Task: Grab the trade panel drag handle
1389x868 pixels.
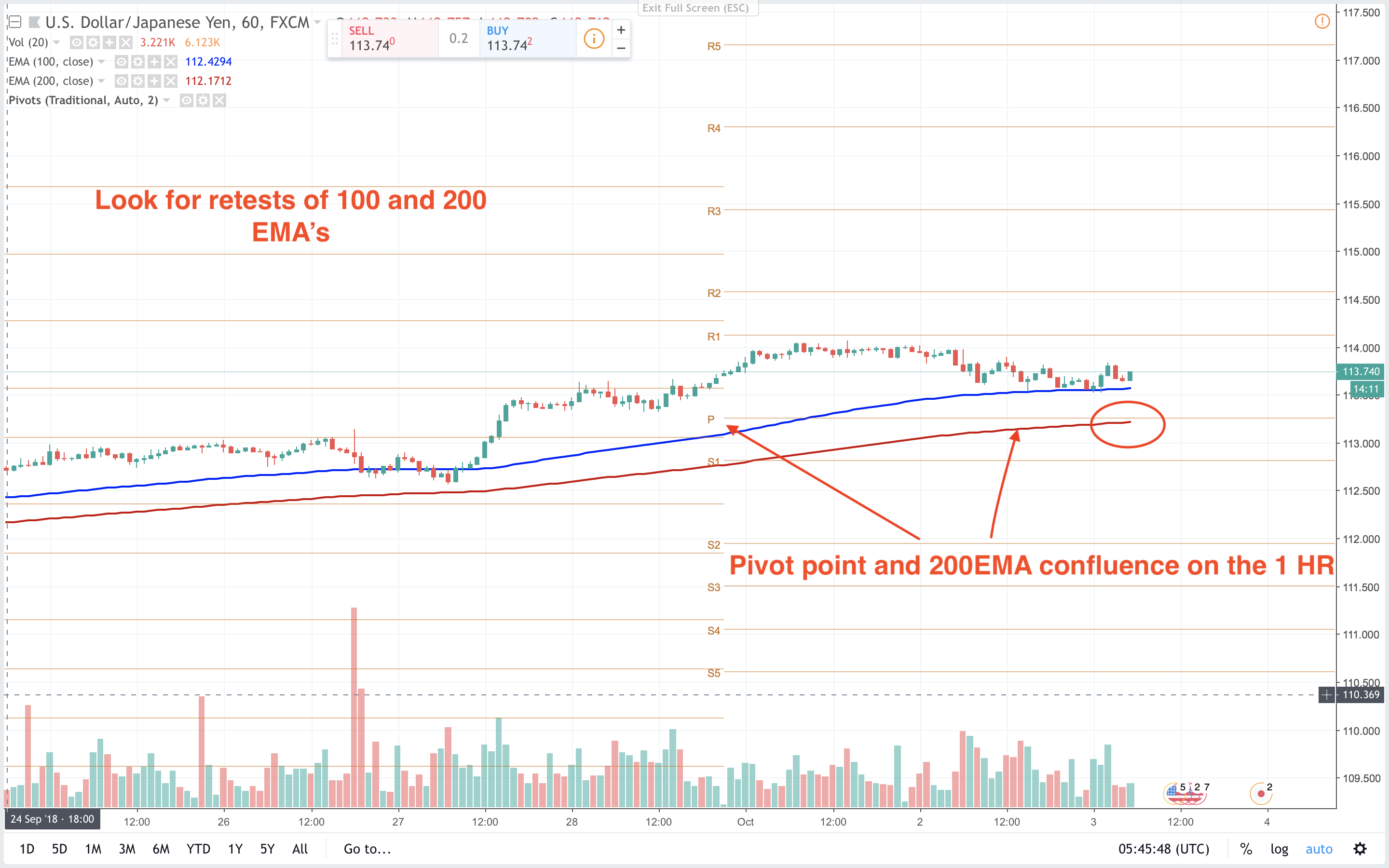Action: pos(335,39)
